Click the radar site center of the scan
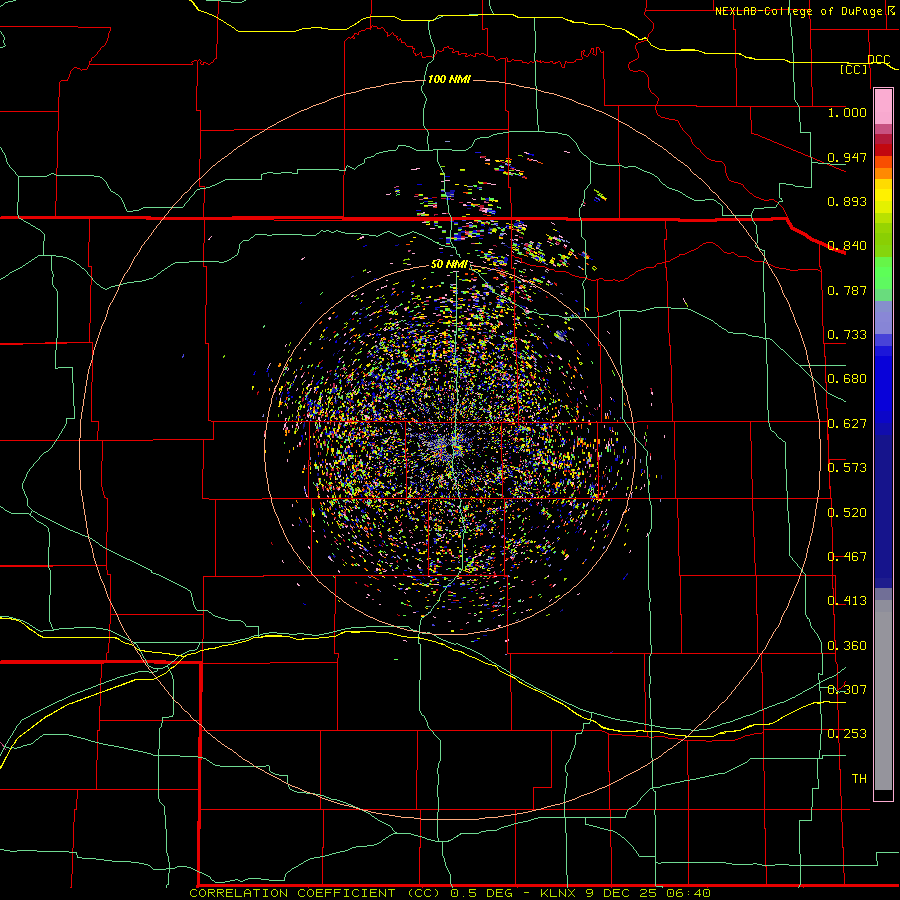The height and width of the screenshot is (900, 900). (x=449, y=448)
